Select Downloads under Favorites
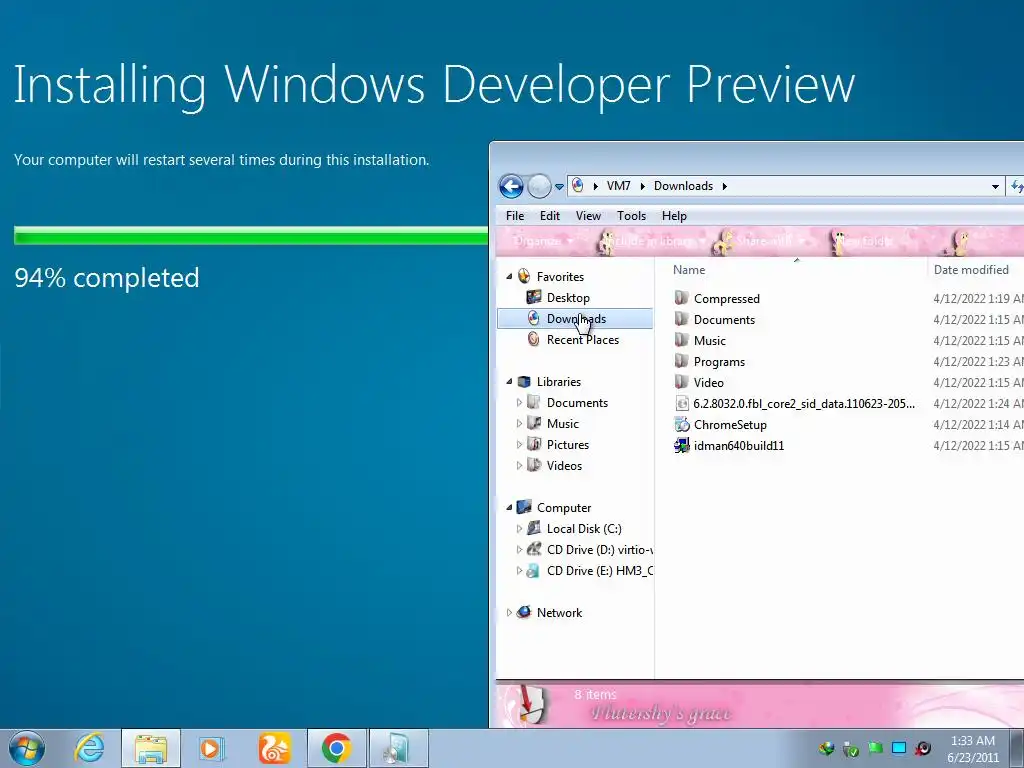Image resolution: width=1024 pixels, height=768 pixels. click(x=575, y=319)
